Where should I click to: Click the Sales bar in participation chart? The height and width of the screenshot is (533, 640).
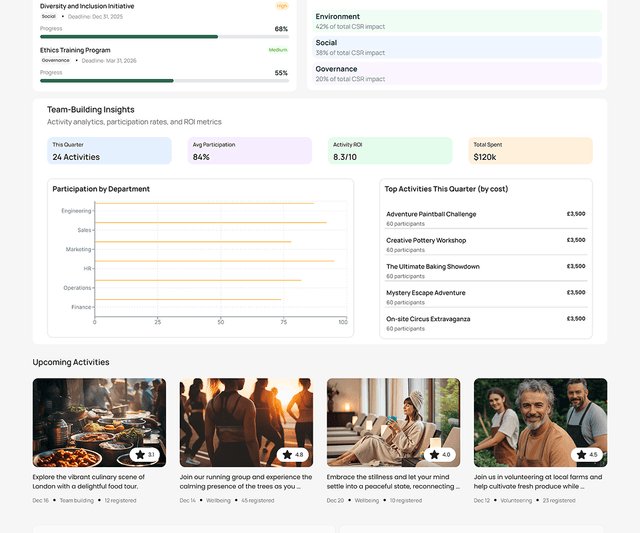coord(211,222)
